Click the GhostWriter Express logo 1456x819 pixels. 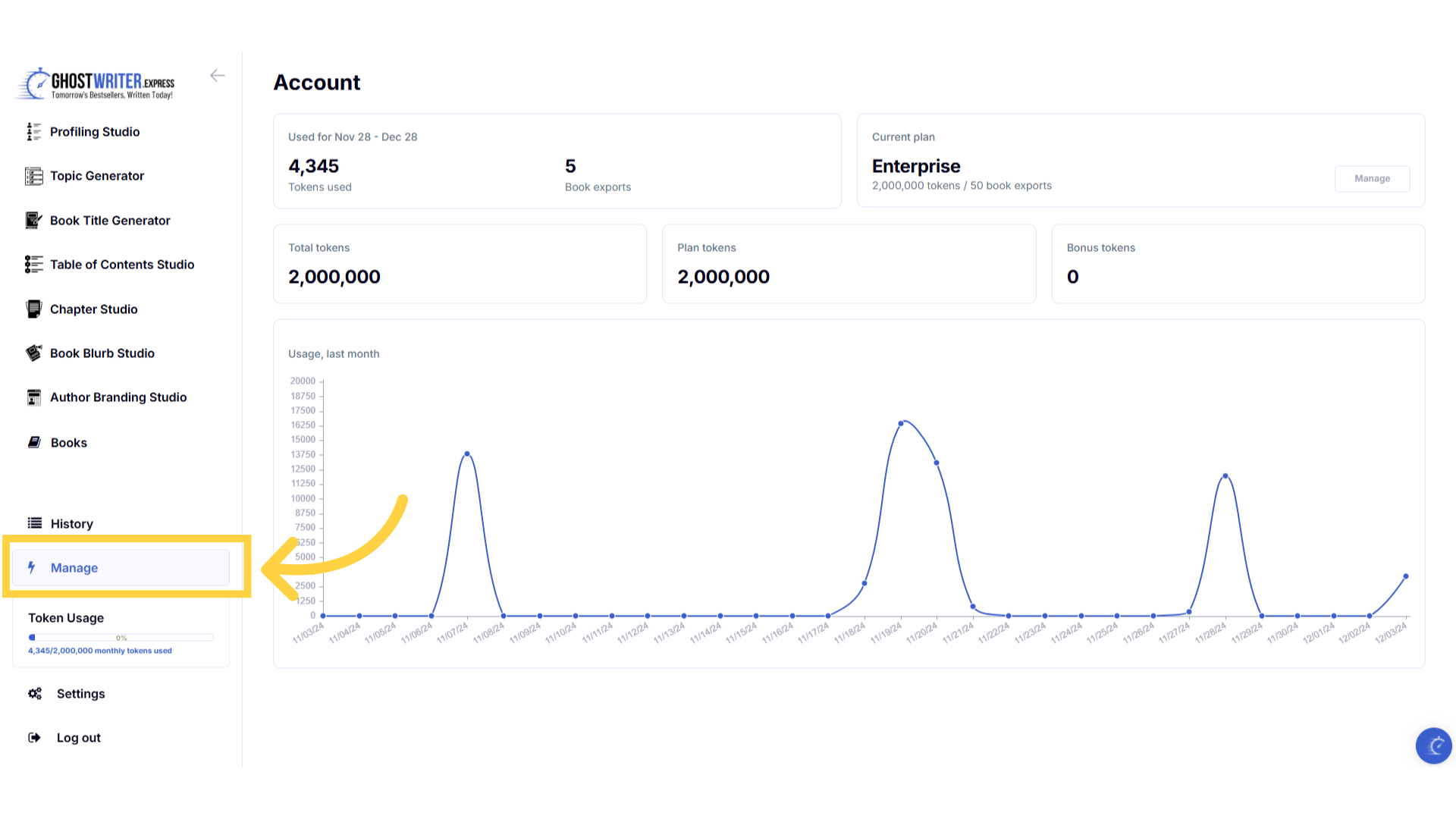click(x=96, y=83)
